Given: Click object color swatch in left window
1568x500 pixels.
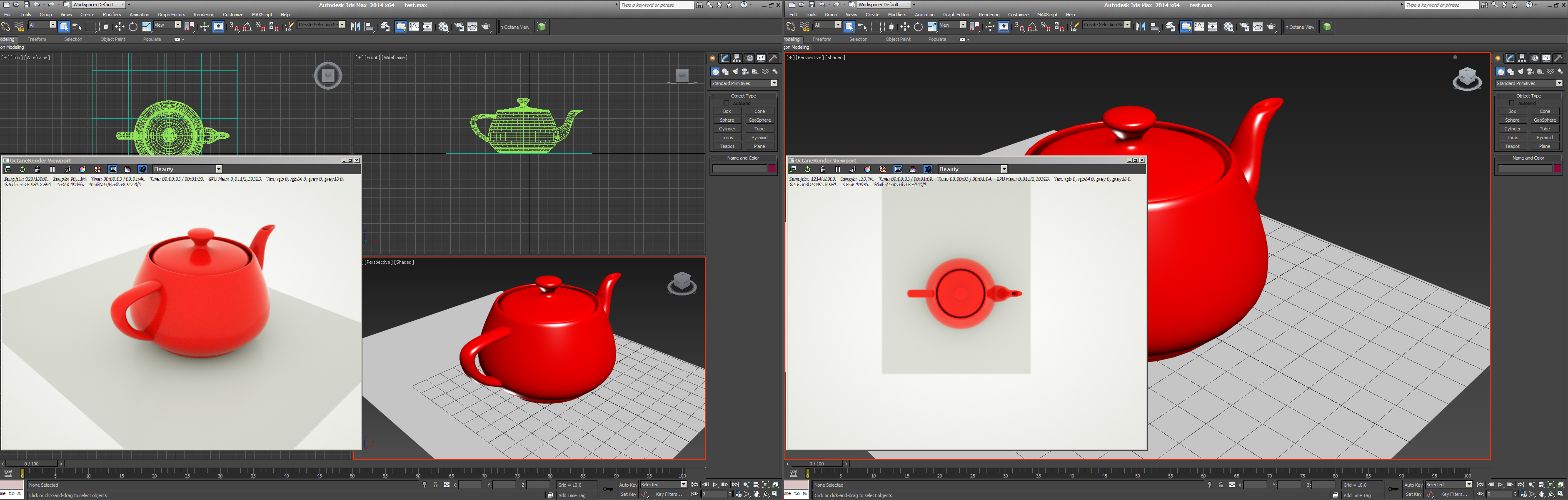Looking at the screenshot, I should (x=772, y=169).
